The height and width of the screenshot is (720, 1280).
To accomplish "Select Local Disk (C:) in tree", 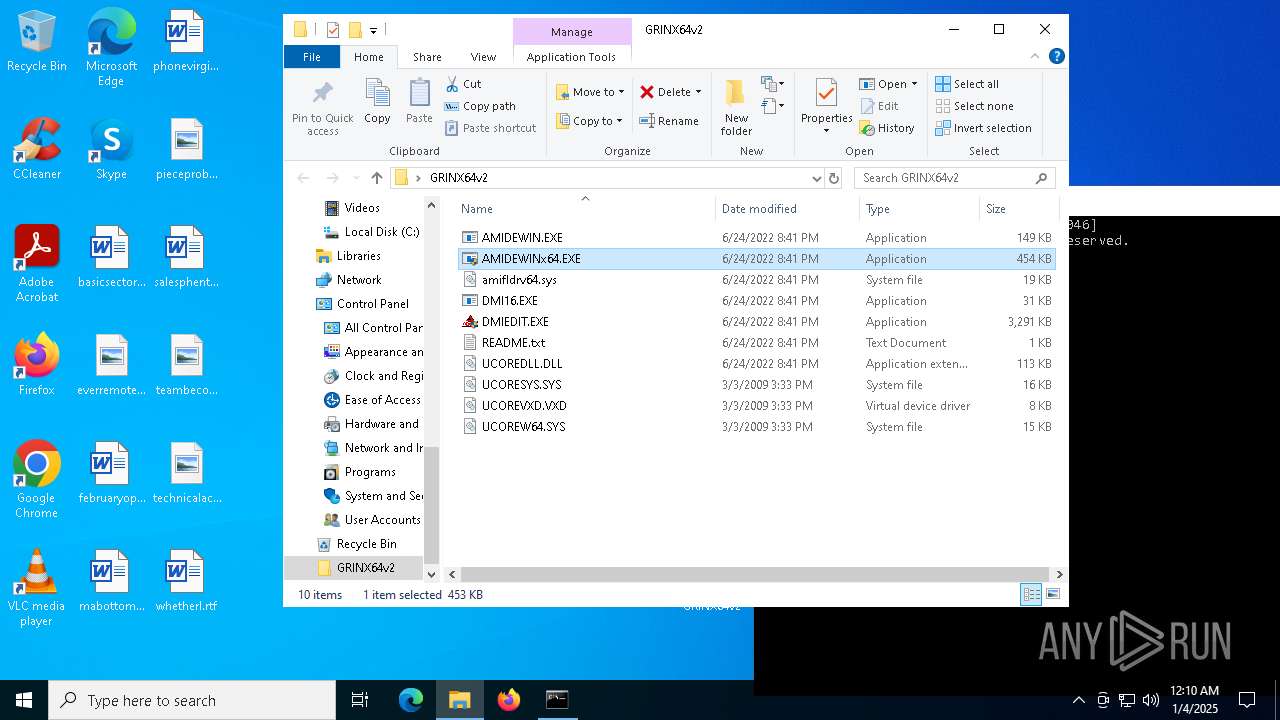I will click(372, 232).
